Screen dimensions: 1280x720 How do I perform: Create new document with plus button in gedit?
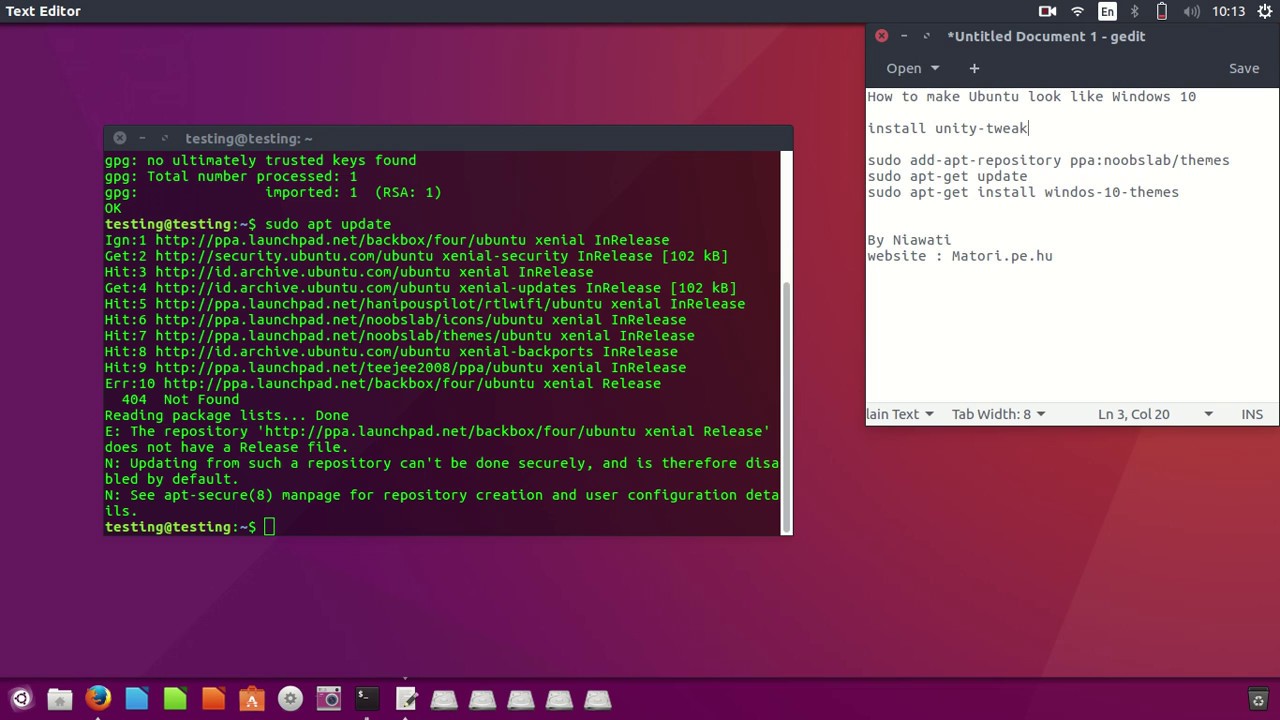coord(974,68)
